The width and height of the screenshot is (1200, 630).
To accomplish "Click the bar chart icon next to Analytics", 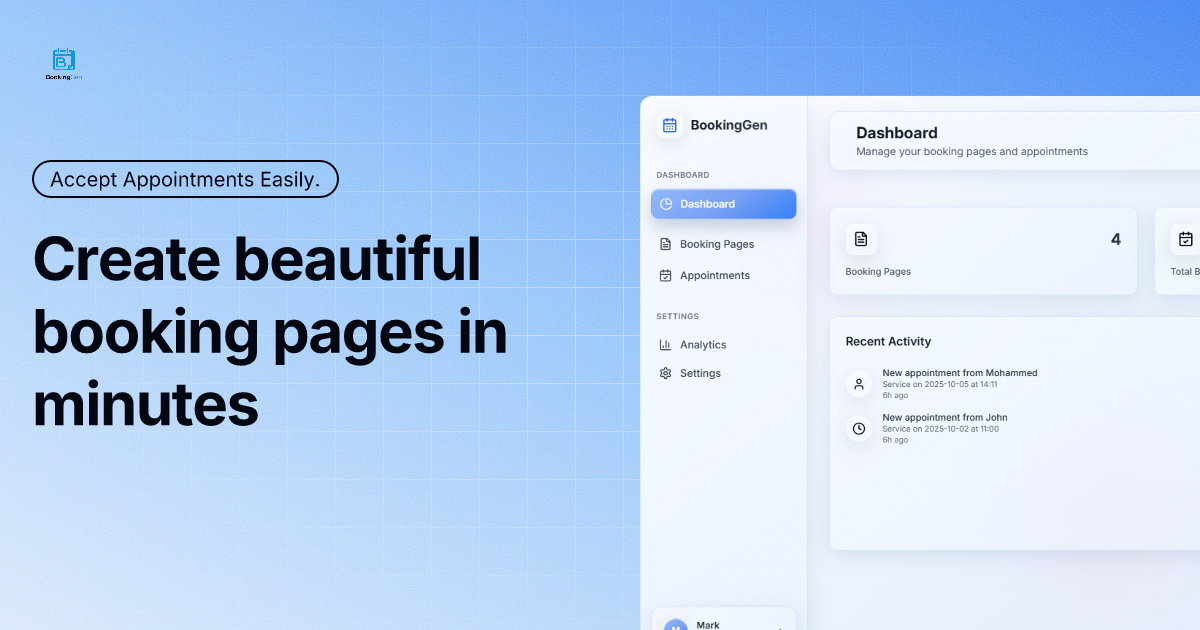I will point(666,345).
